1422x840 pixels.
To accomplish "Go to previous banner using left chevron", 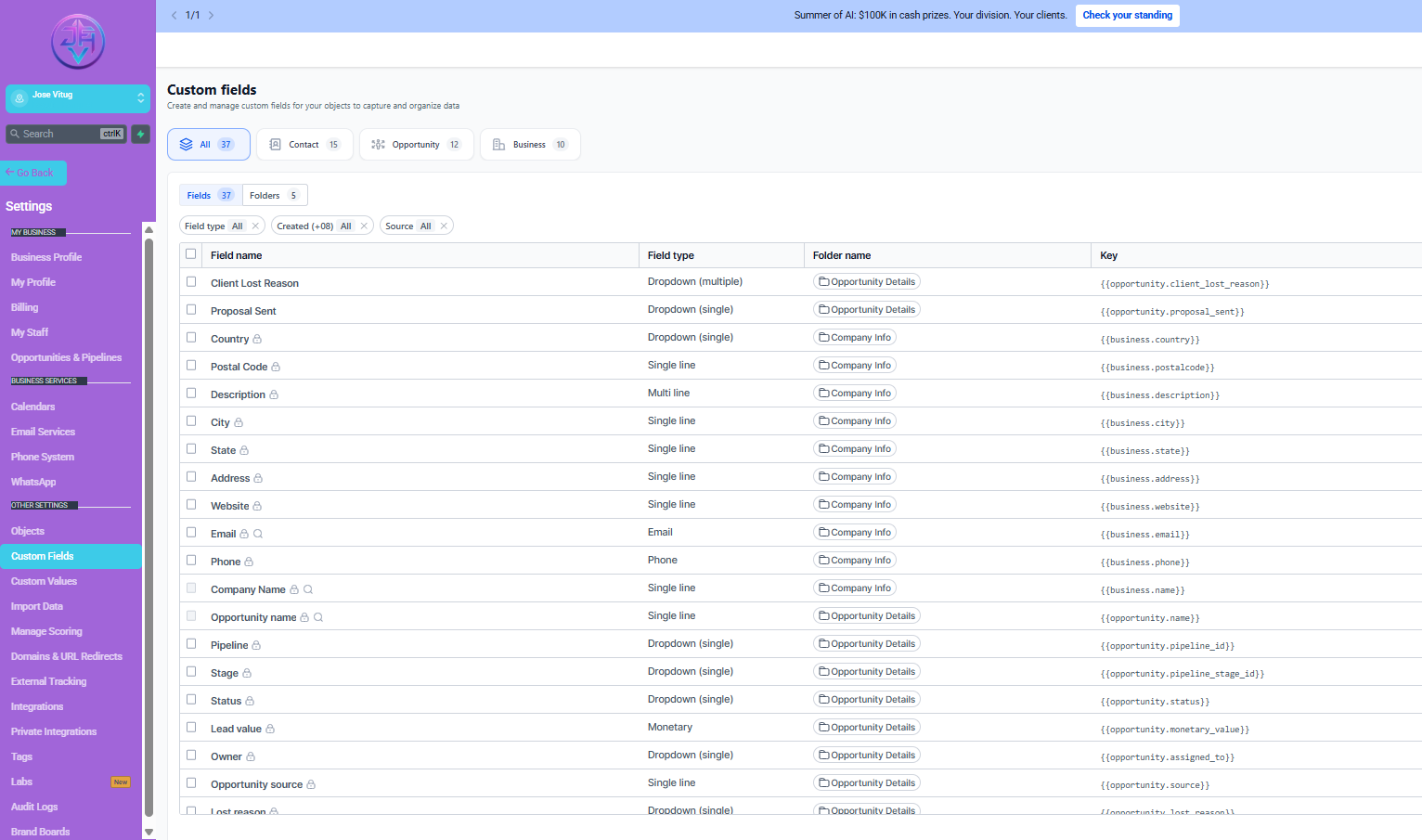I will pyautogui.click(x=174, y=15).
